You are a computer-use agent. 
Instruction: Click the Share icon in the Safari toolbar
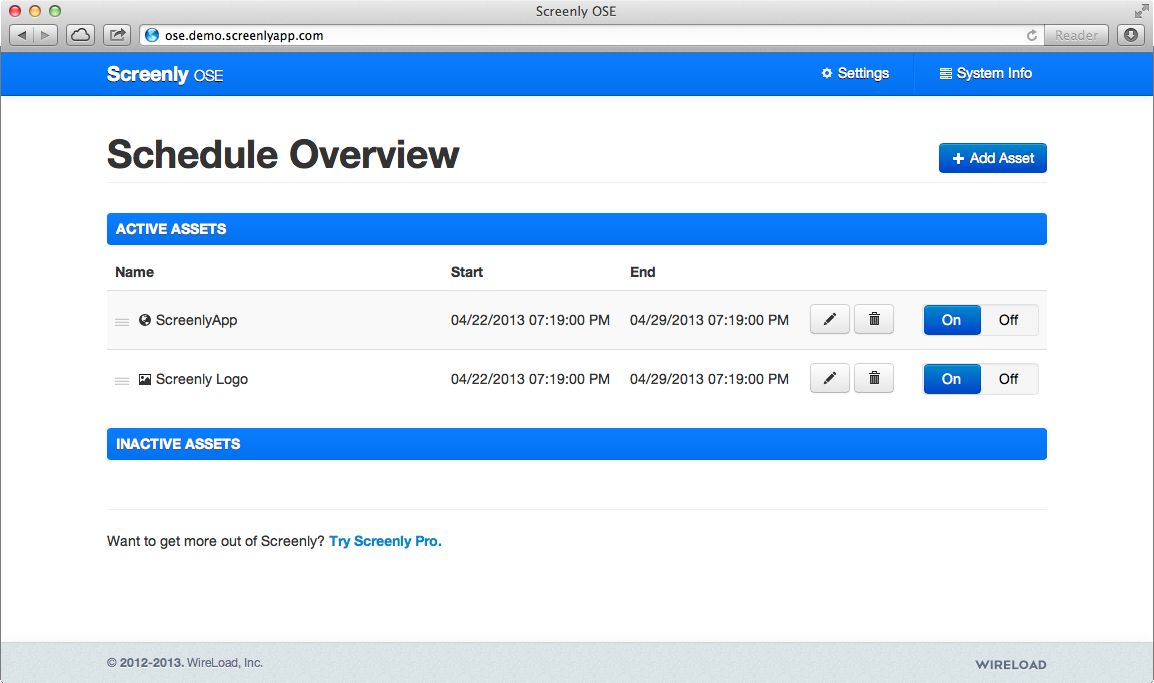click(117, 35)
